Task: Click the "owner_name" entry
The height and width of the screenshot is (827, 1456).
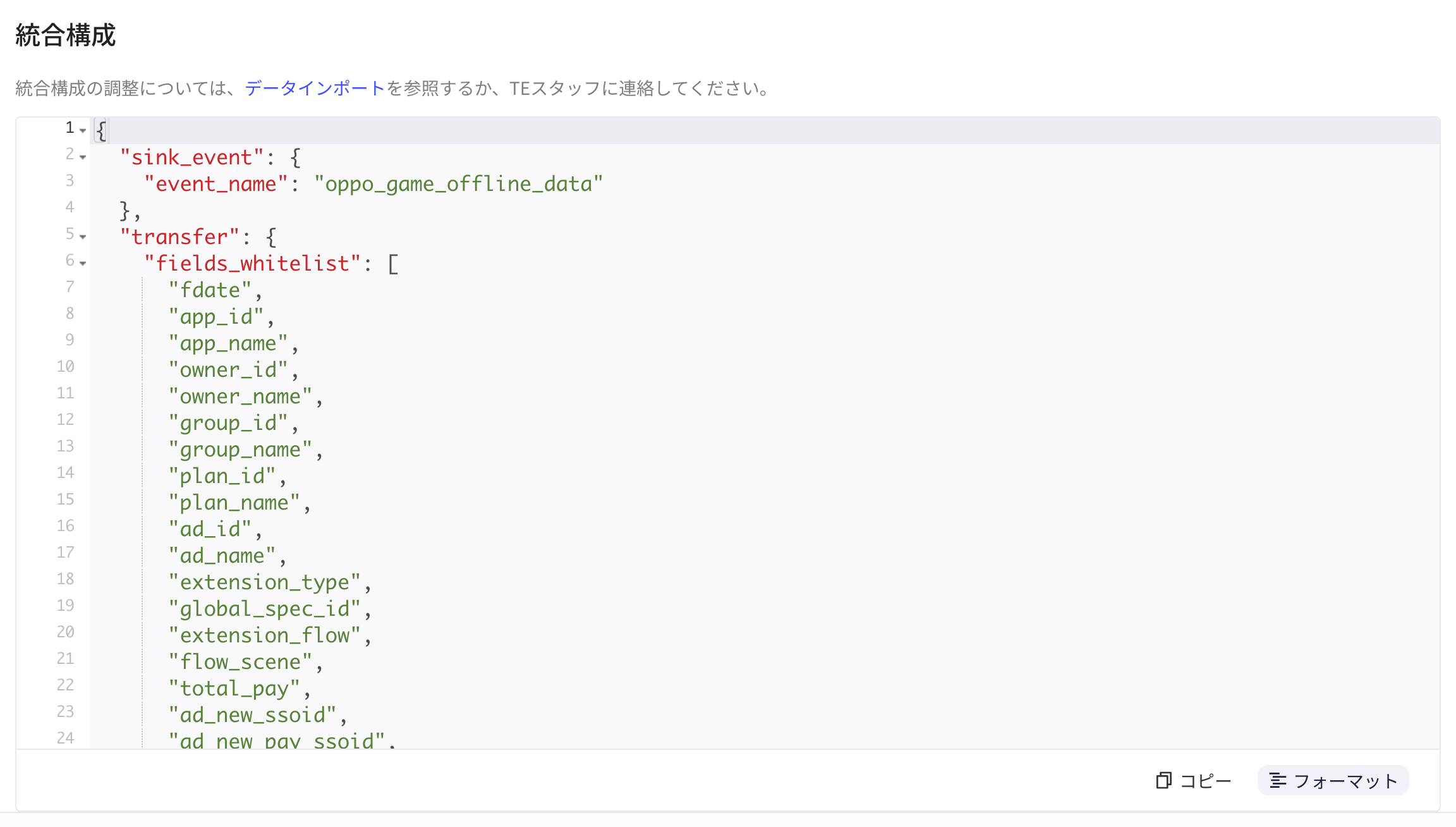Action: 240,396
